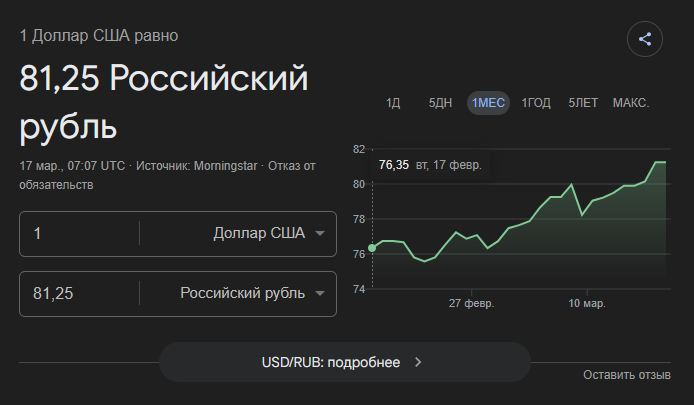Viewport: 694px width, 405px height.
Task: Select the 1Д time range tab
Action: coord(393,103)
